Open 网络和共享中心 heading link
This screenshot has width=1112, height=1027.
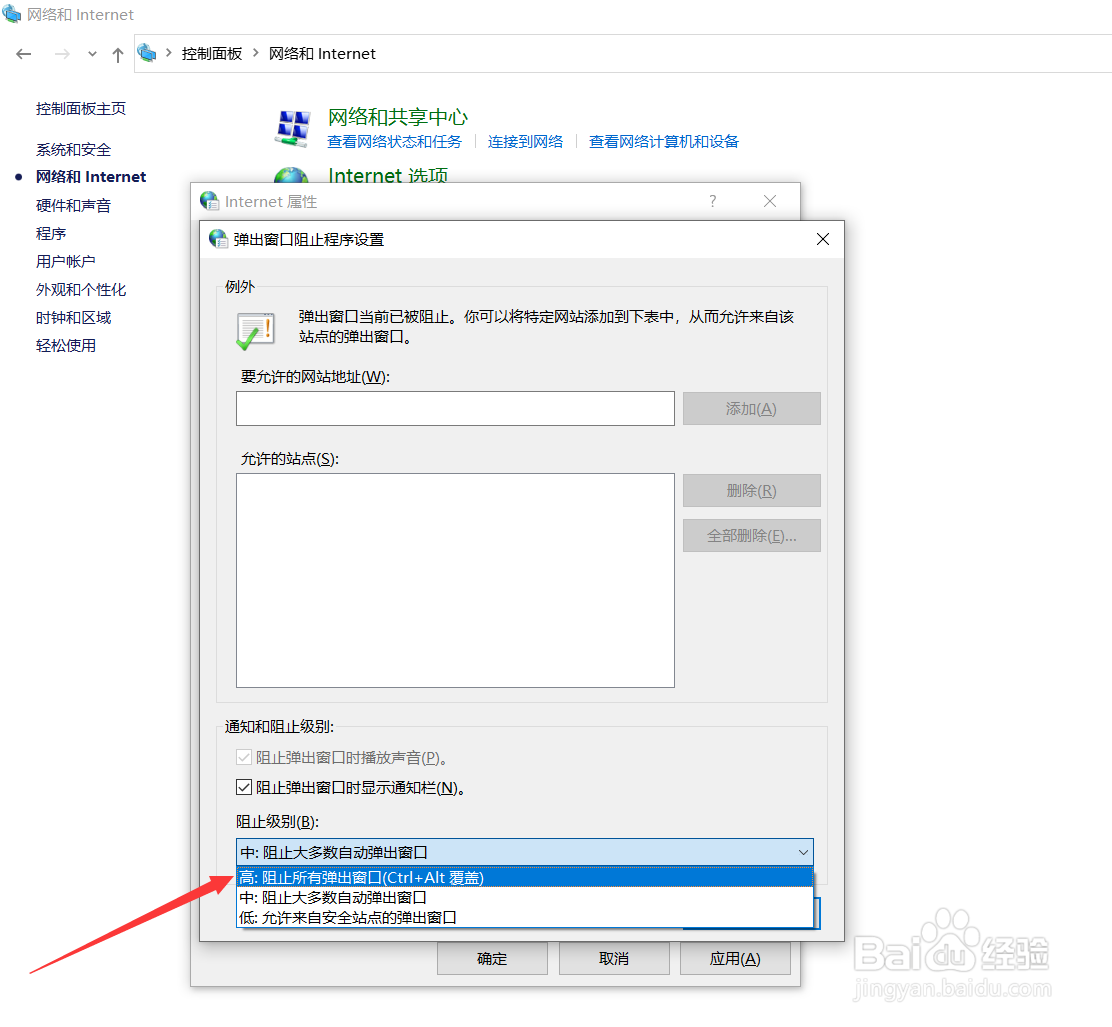coord(398,117)
